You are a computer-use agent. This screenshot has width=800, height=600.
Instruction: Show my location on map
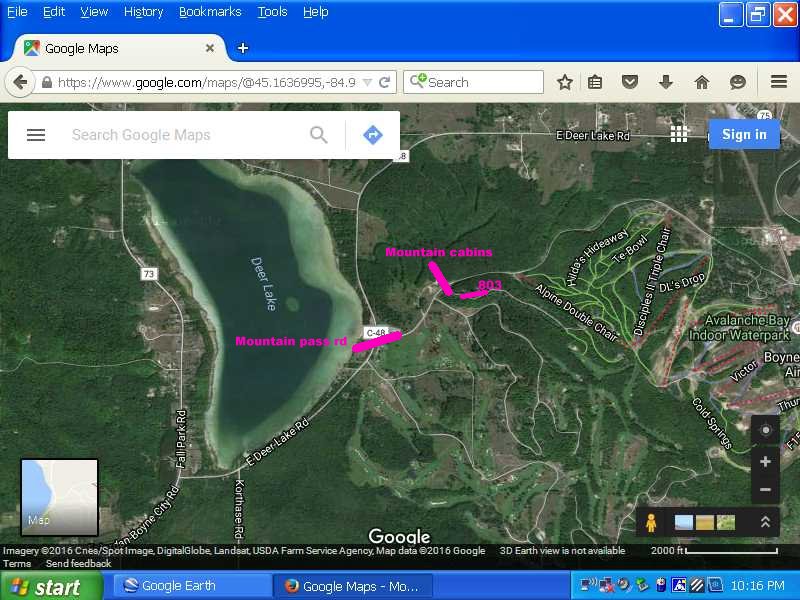766,430
